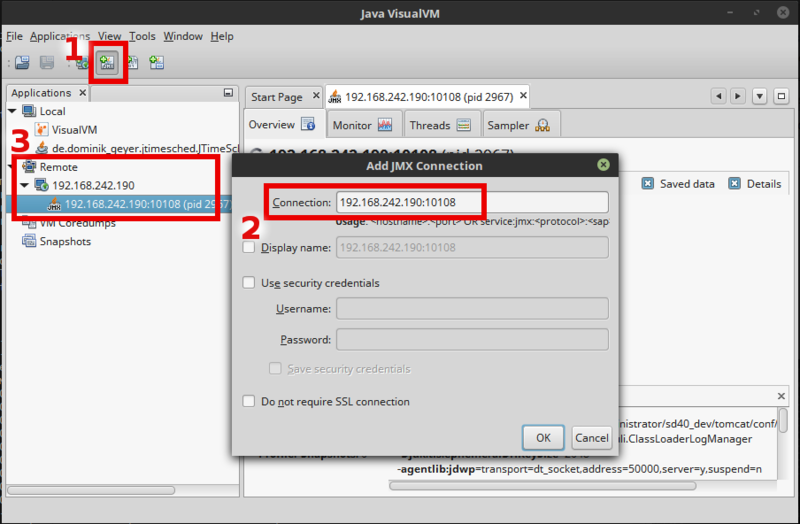This screenshot has height=524, width=800.
Task: Cancel the Add JMX Connection dialog
Action: click(591, 437)
